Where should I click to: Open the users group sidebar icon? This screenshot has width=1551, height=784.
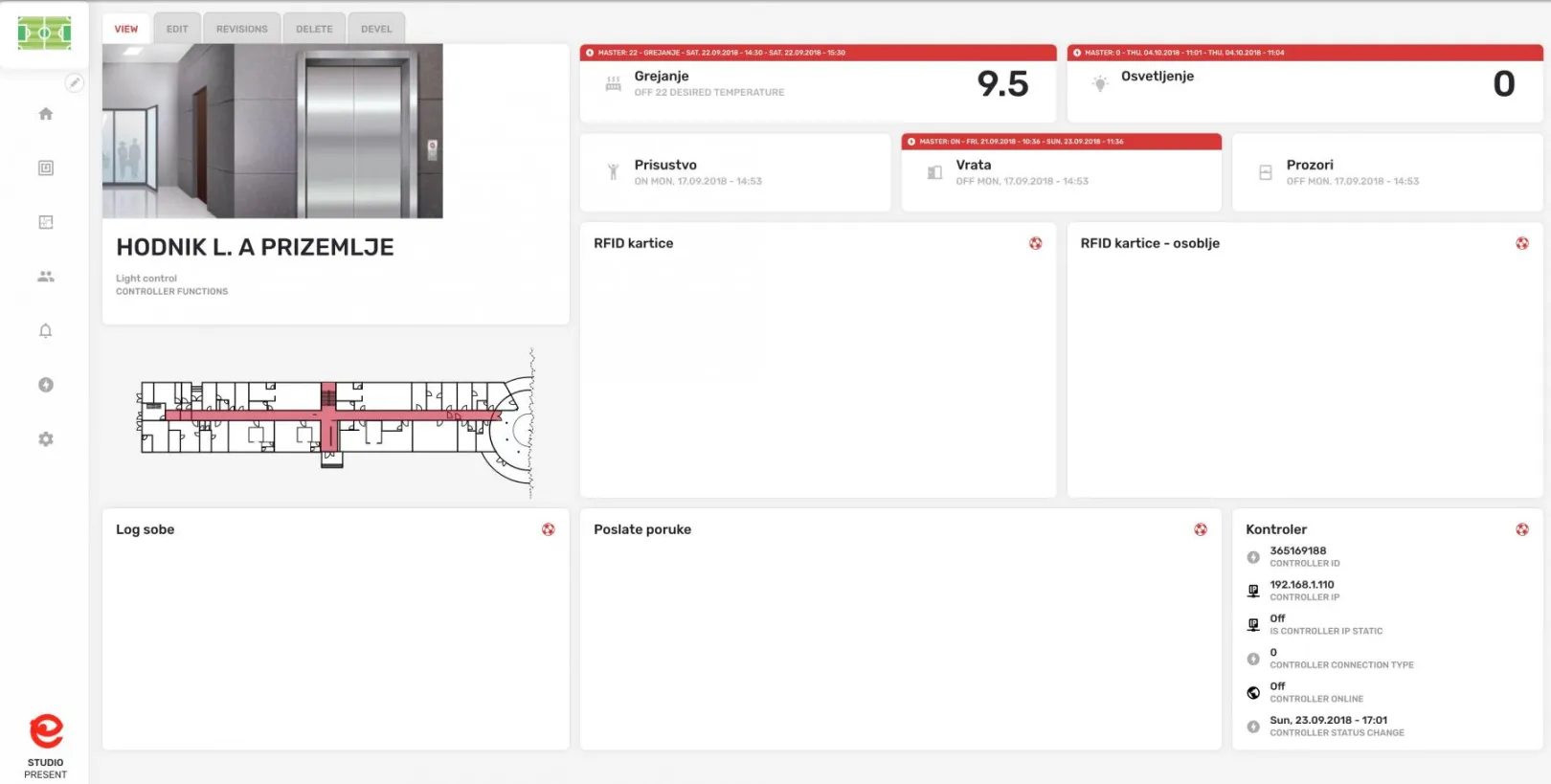(x=45, y=277)
